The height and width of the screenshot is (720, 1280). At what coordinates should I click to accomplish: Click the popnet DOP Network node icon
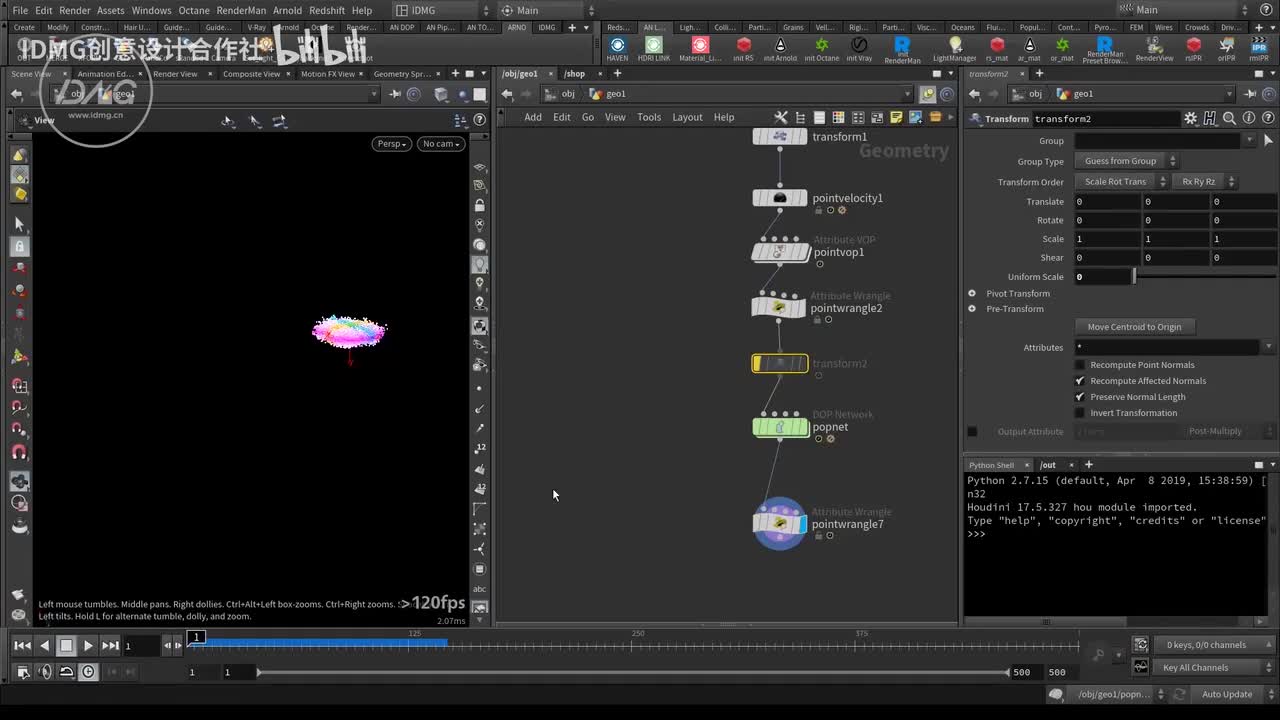pos(780,427)
